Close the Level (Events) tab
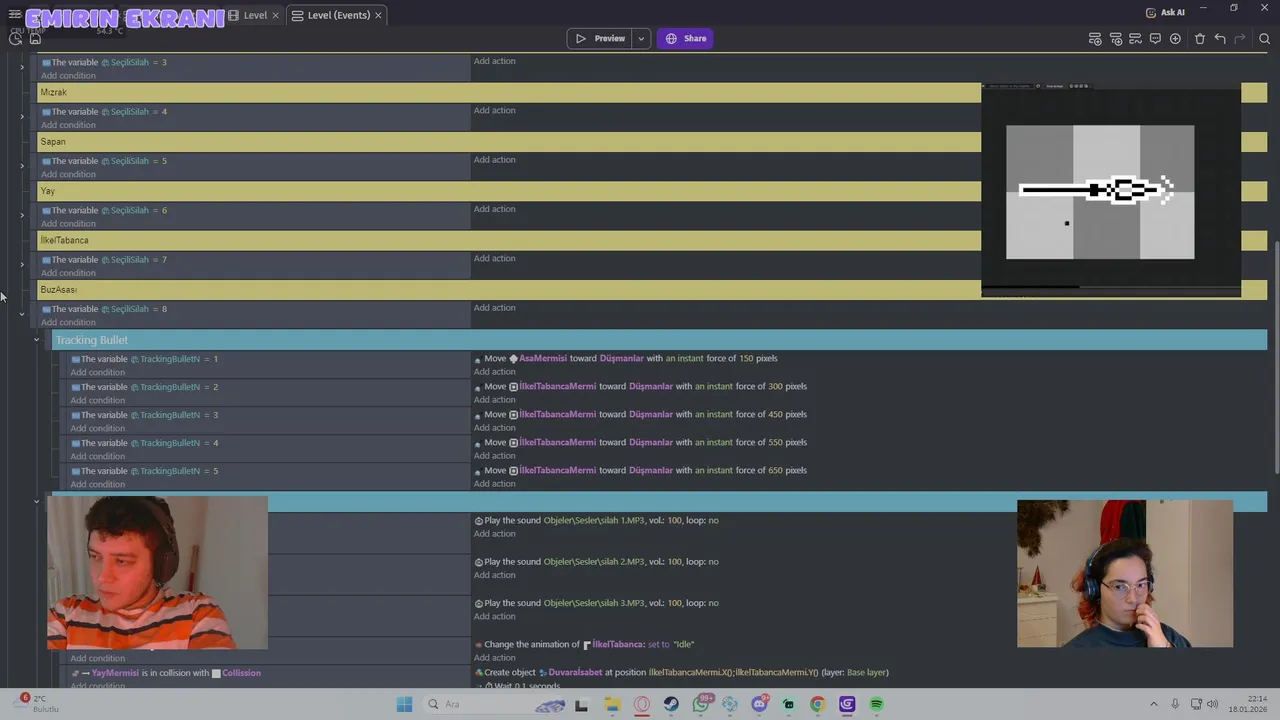This screenshot has height=720, width=1280. (378, 15)
